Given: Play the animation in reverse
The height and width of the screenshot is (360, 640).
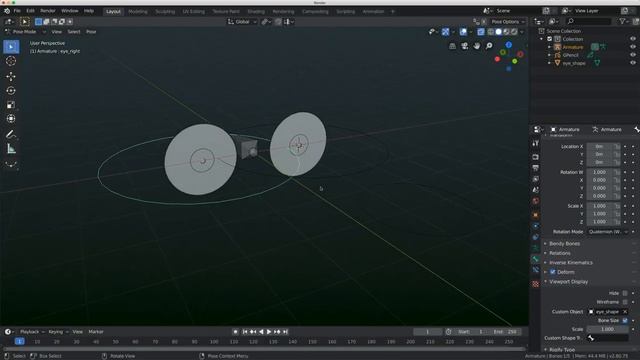Looking at the screenshot, I should (x=261, y=332).
